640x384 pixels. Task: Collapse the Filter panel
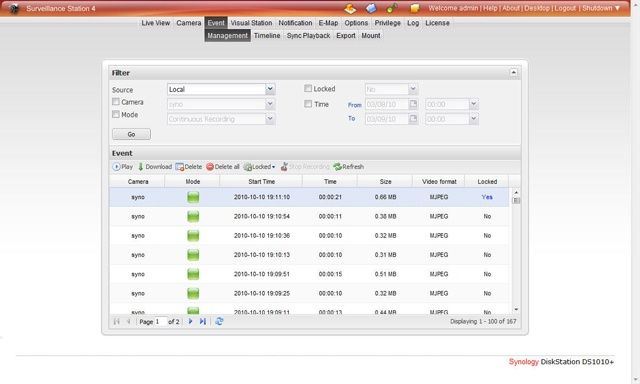(x=513, y=73)
